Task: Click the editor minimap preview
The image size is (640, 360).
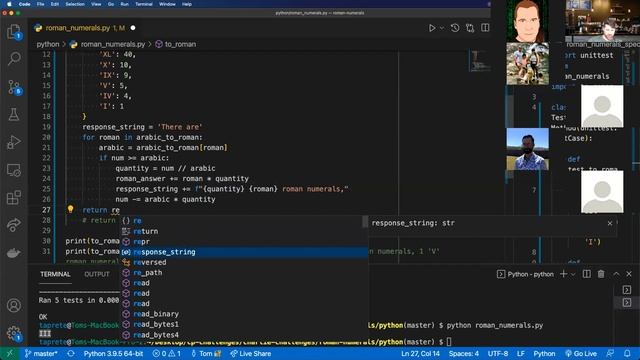Action: pos(479,60)
